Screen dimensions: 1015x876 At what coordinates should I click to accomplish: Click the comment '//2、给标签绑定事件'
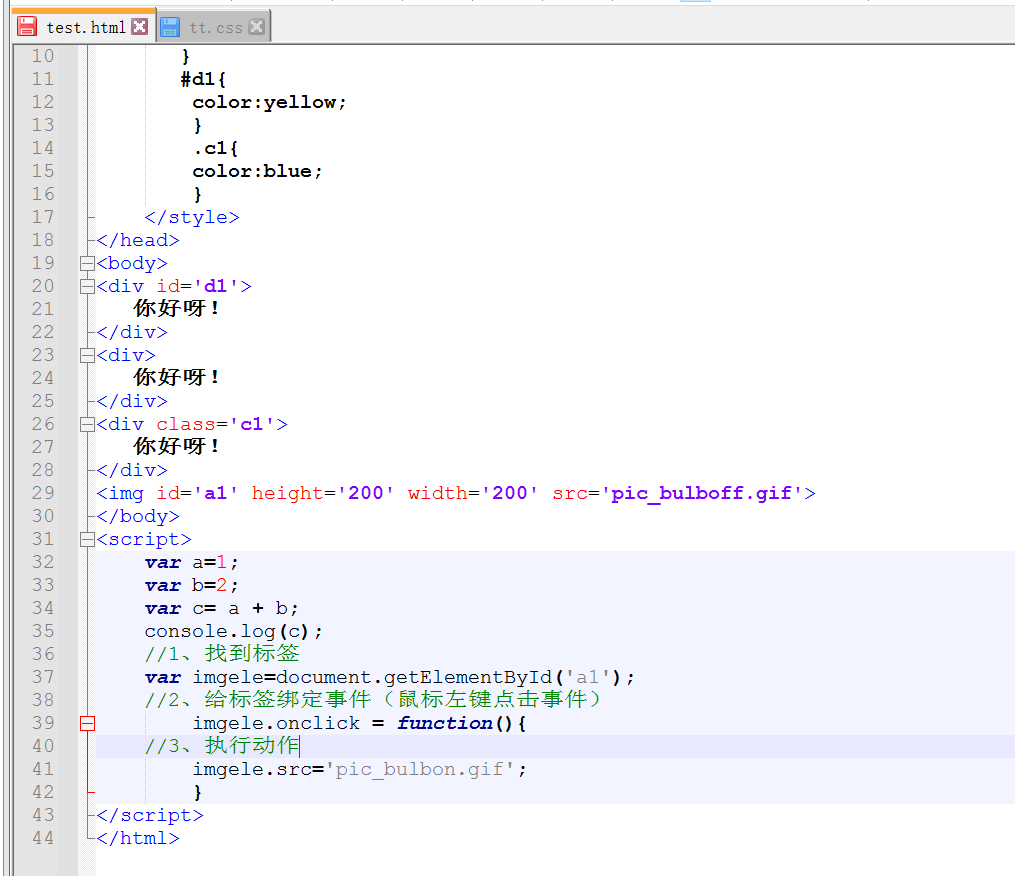pos(258,700)
